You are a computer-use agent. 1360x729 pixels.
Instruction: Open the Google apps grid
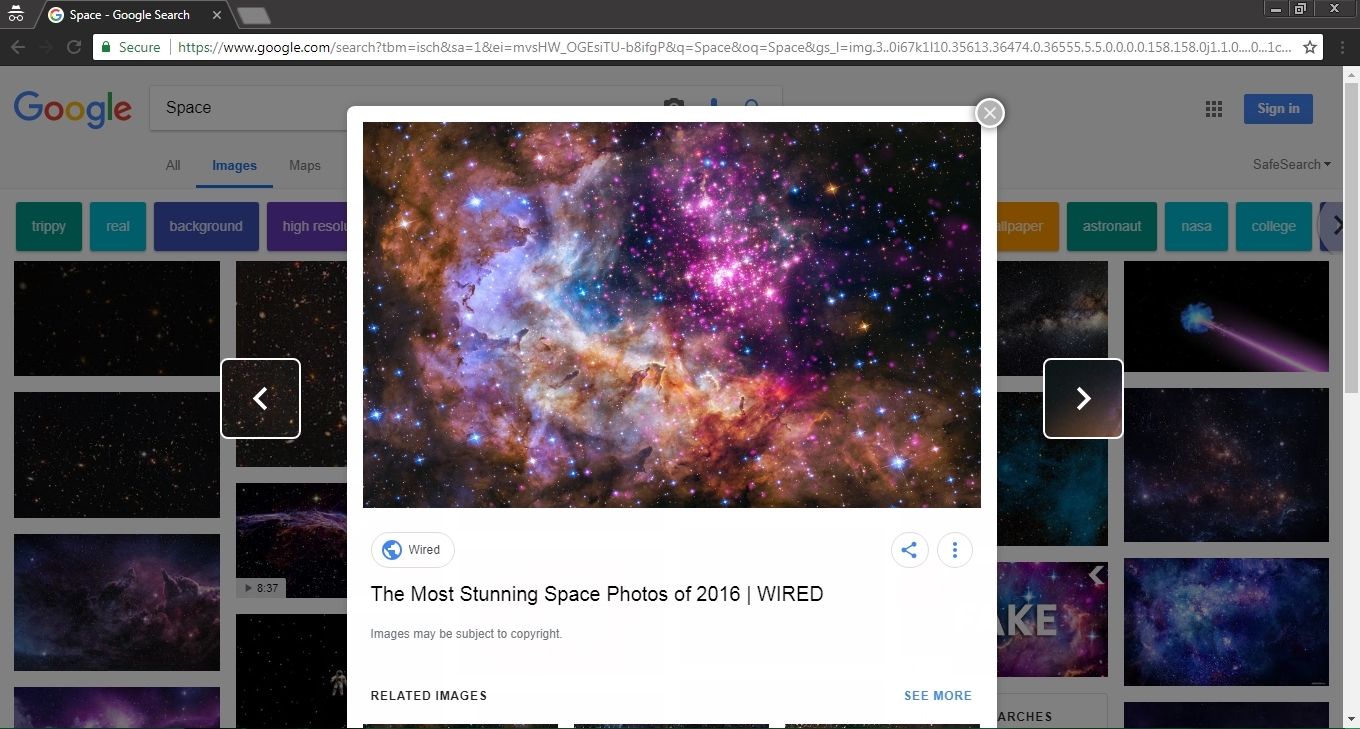pyautogui.click(x=1214, y=108)
